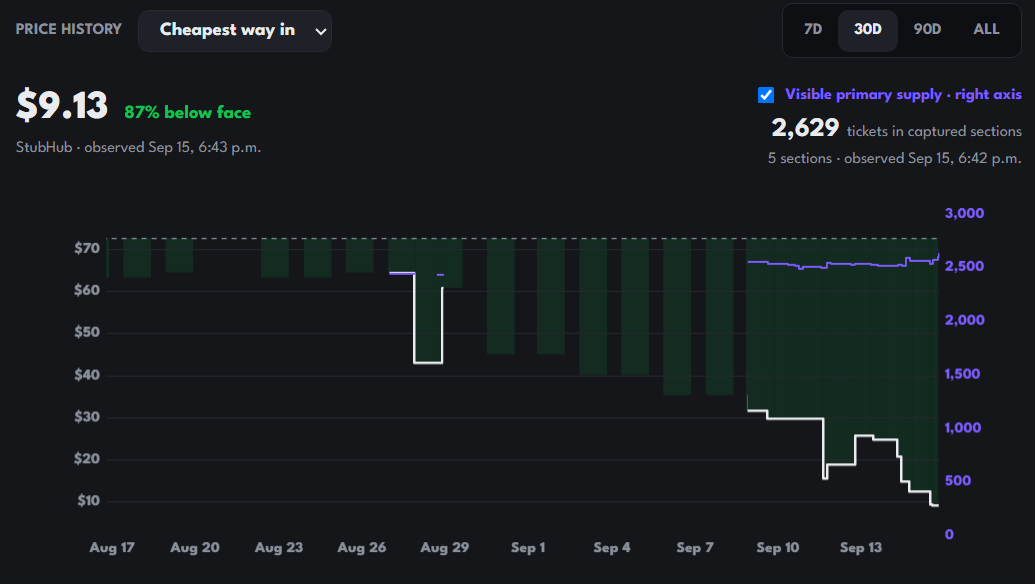Click the 1,000 supply axis label
The height and width of the screenshot is (584, 1035).
pos(962,428)
